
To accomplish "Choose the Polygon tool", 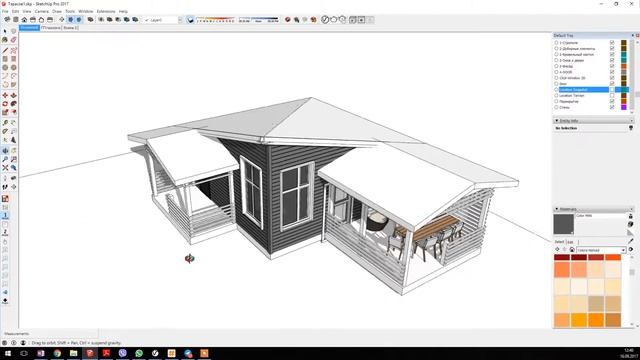I will click(x=13, y=67).
